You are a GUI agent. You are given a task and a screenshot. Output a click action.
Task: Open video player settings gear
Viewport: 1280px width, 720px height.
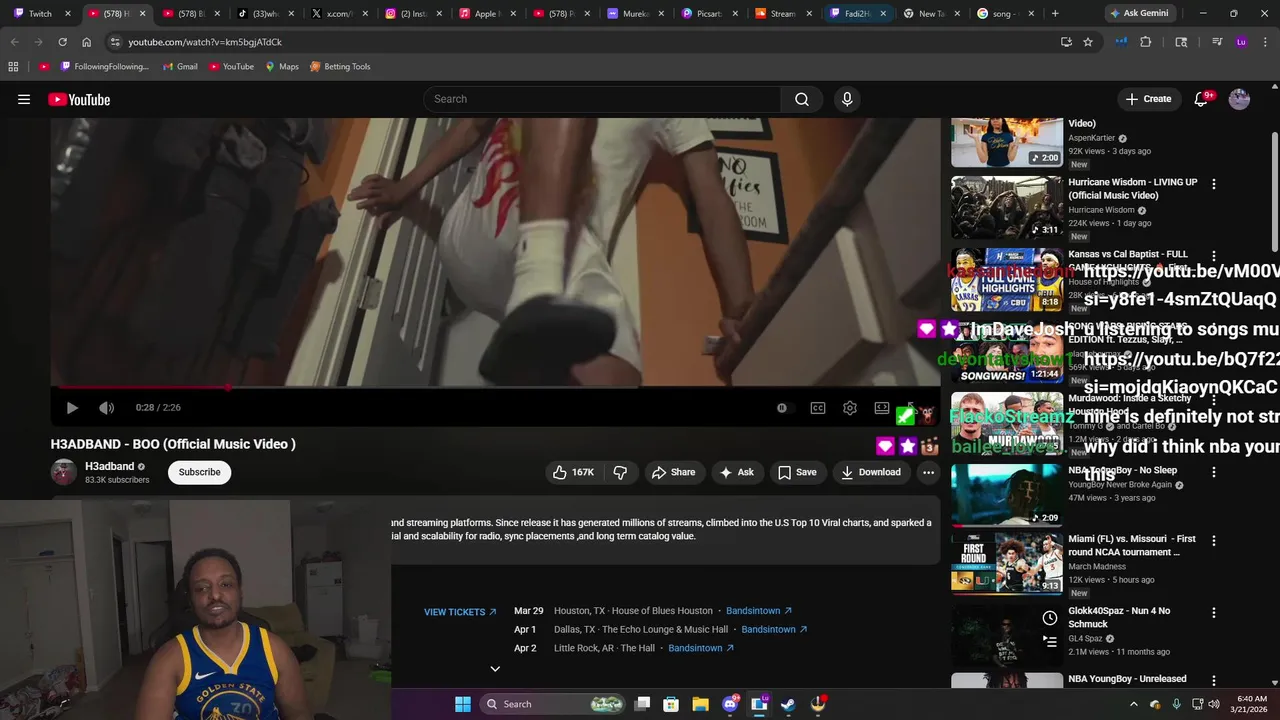pyautogui.click(x=850, y=408)
